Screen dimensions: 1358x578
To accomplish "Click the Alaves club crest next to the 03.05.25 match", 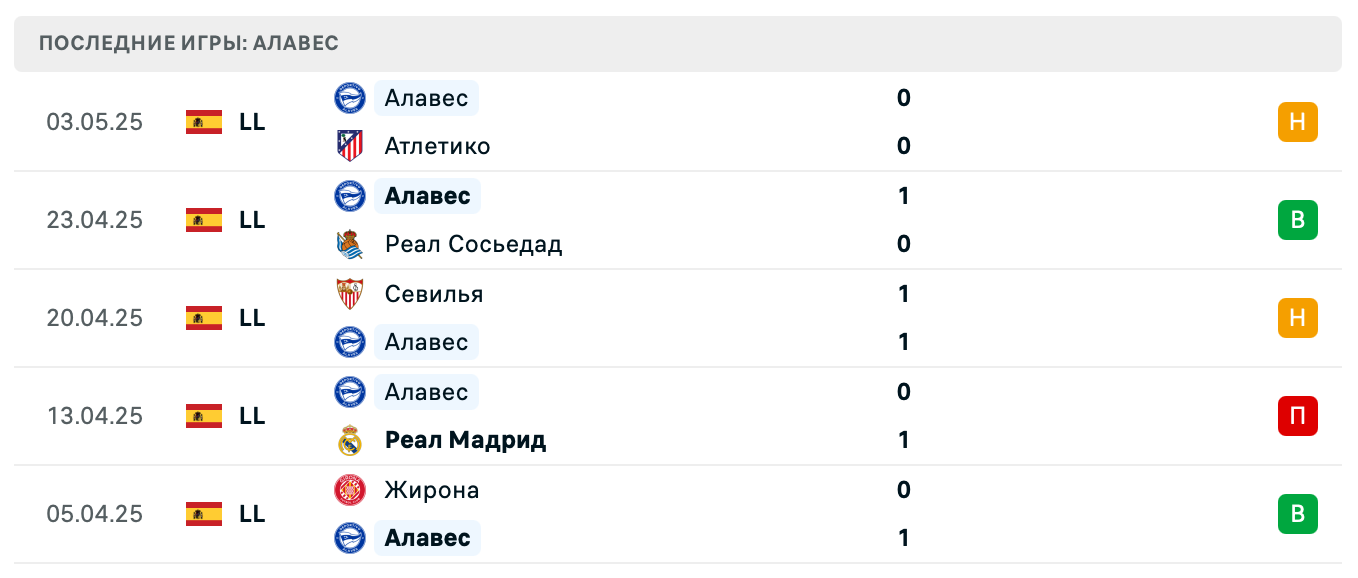I will 349,98.
